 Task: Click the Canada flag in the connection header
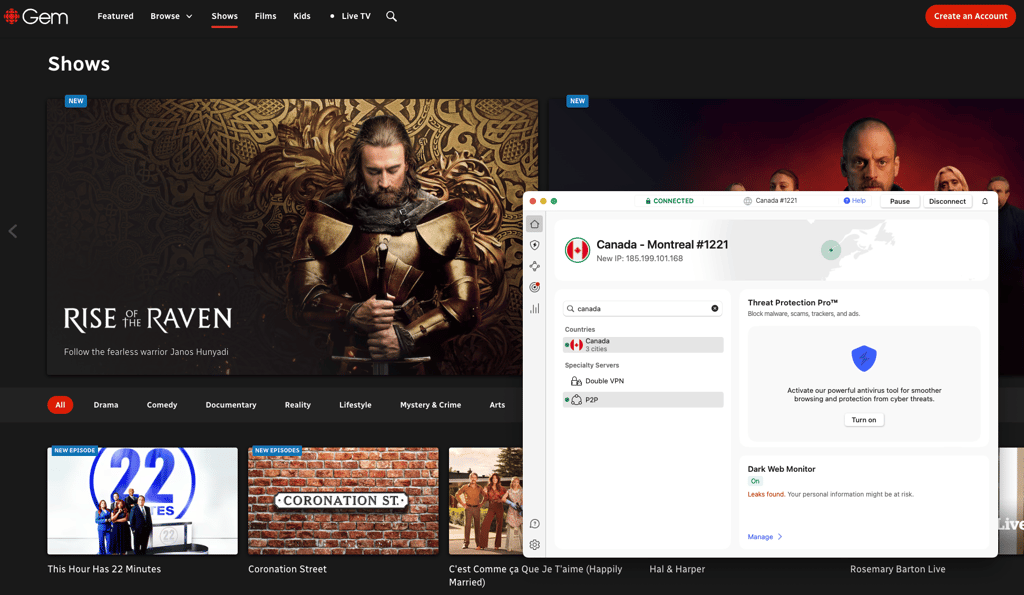pyautogui.click(x=577, y=250)
